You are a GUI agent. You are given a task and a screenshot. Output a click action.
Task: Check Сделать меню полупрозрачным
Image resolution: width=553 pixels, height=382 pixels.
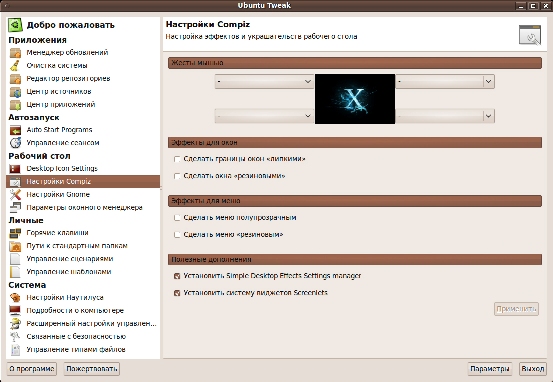[177, 218]
